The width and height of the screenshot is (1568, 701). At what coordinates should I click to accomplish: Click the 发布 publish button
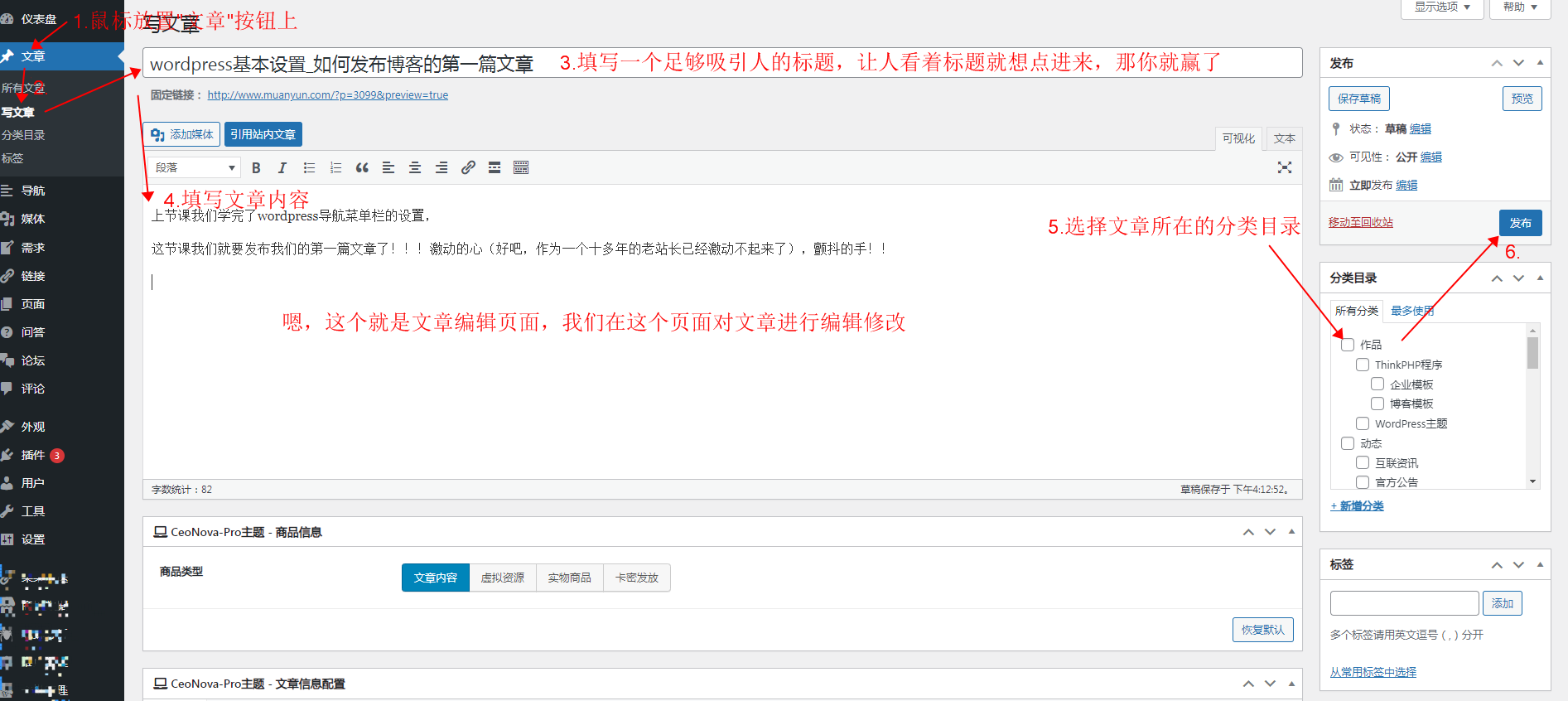pos(1521,223)
